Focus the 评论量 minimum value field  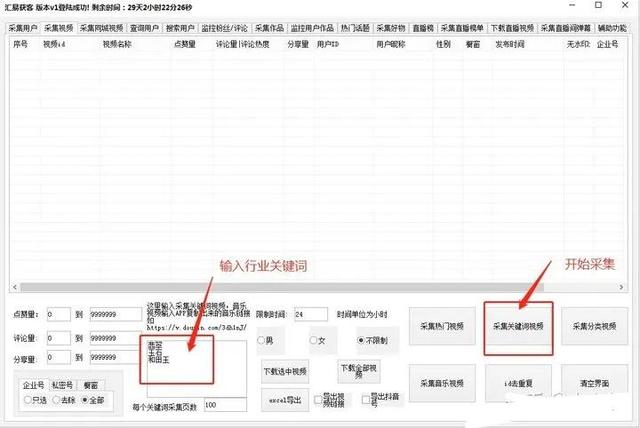[x=58, y=338]
